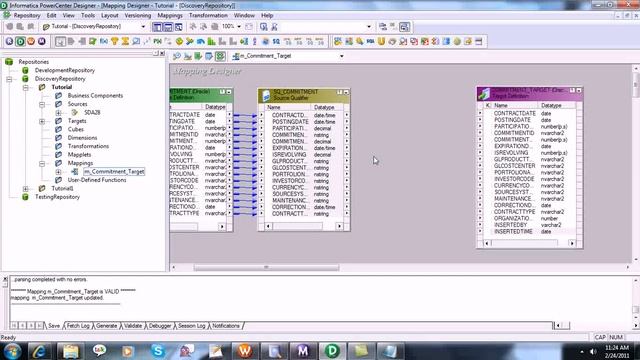
Task: Launch Repository Manager via the R icon
Action: click(x=9, y=41)
